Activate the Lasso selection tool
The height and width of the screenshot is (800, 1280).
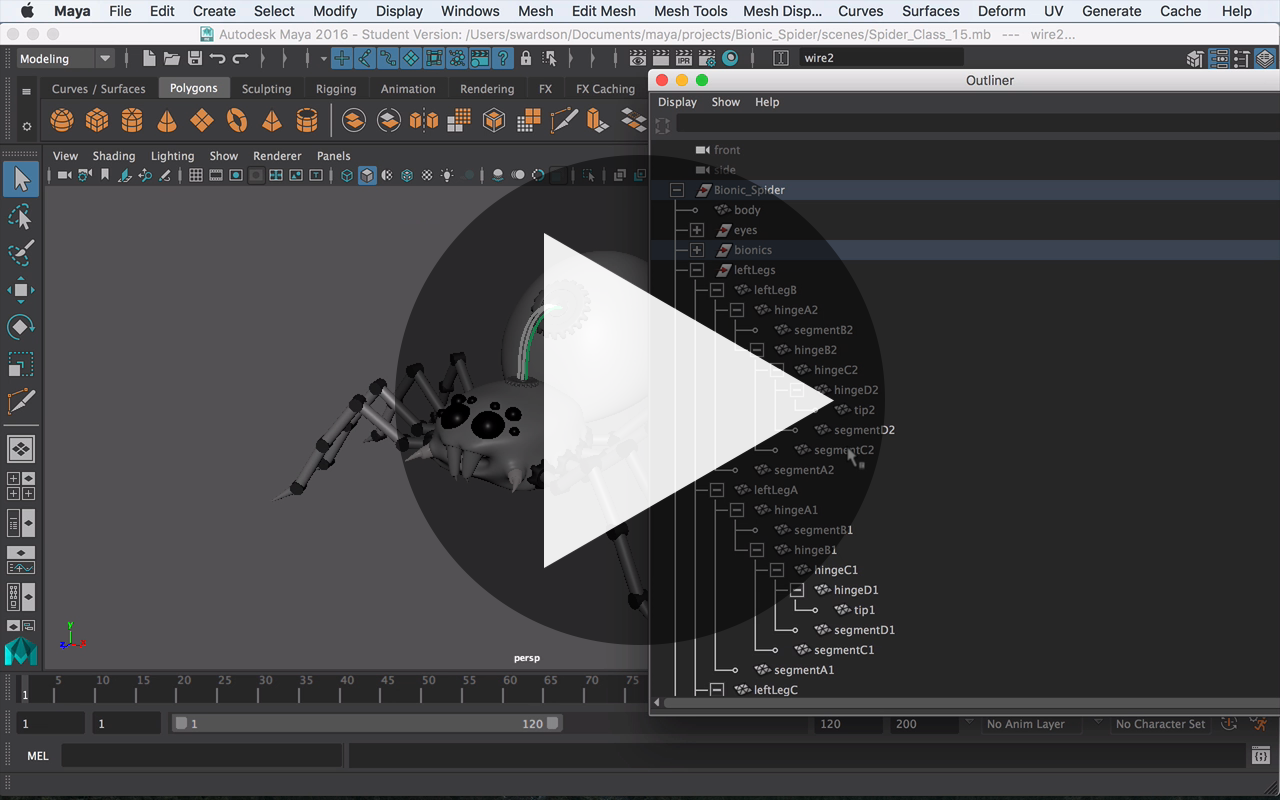coord(22,218)
